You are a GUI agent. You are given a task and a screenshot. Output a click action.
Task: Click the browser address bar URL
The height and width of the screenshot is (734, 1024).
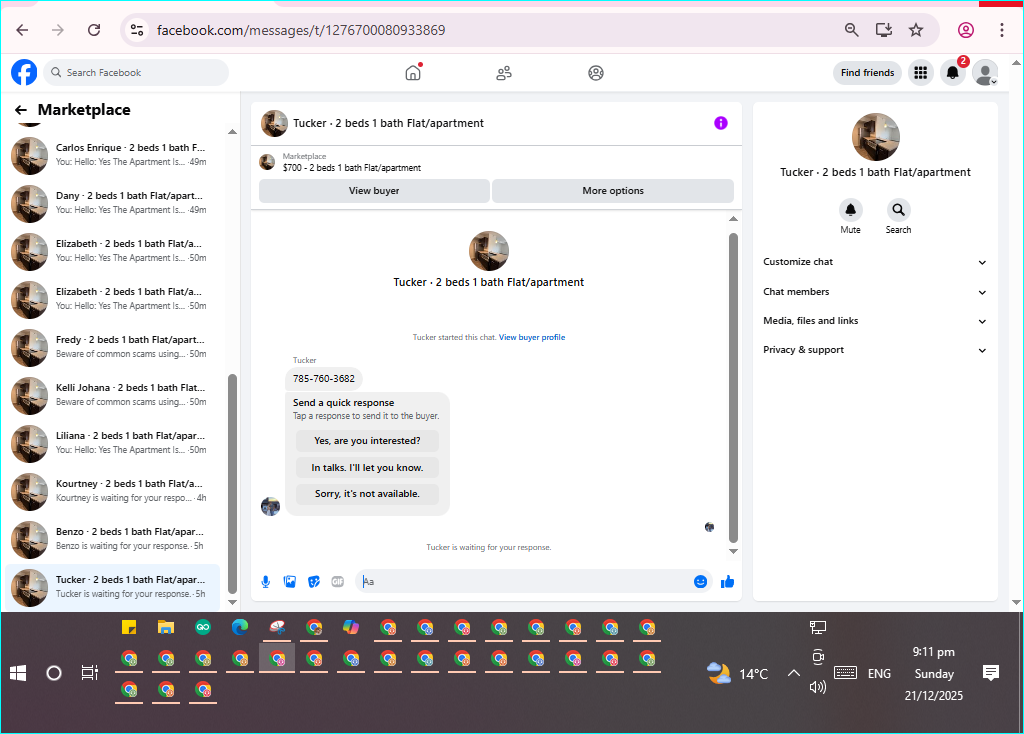(x=301, y=30)
